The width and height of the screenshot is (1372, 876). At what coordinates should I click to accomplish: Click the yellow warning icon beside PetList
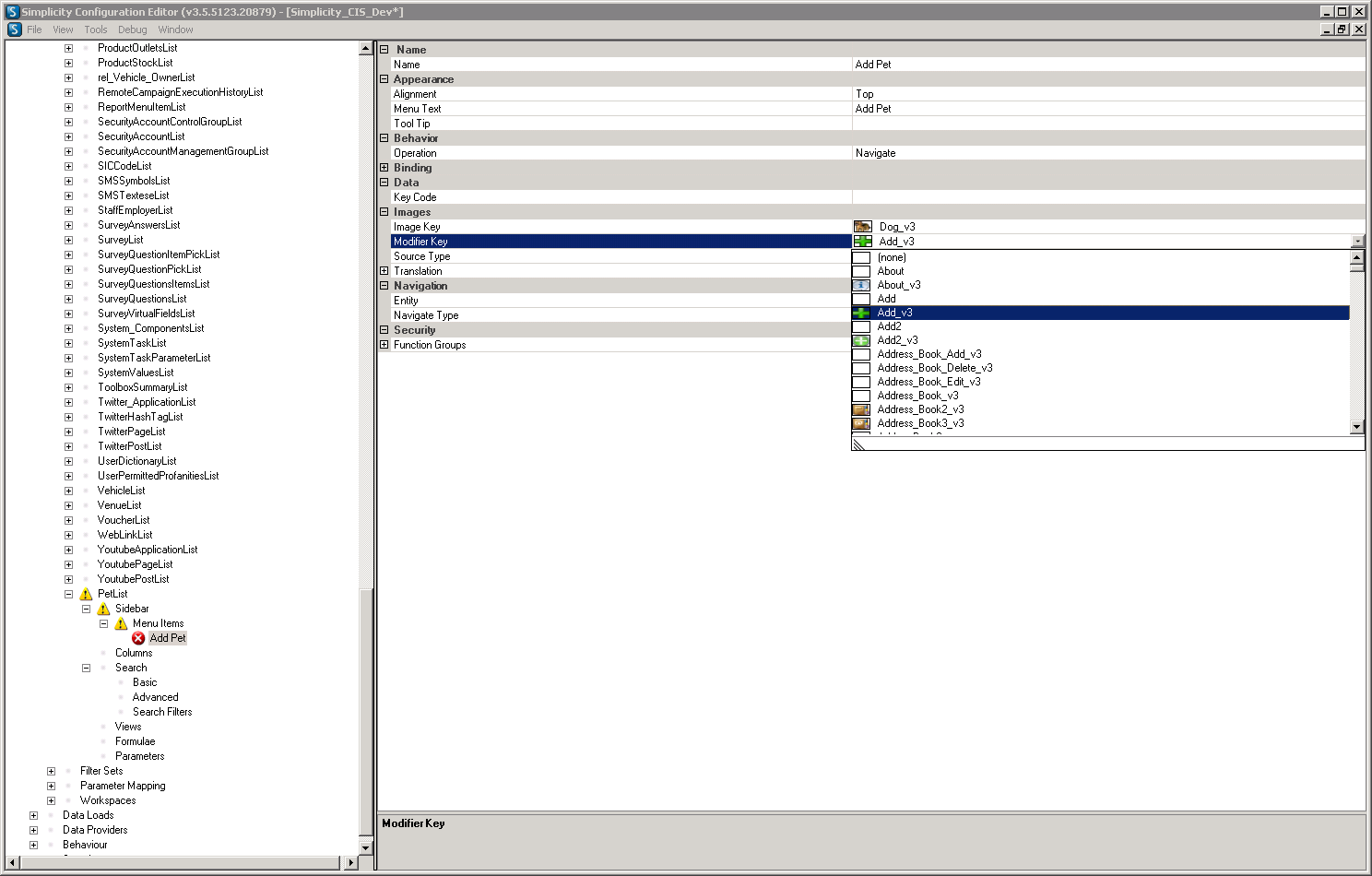[x=86, y=594]
